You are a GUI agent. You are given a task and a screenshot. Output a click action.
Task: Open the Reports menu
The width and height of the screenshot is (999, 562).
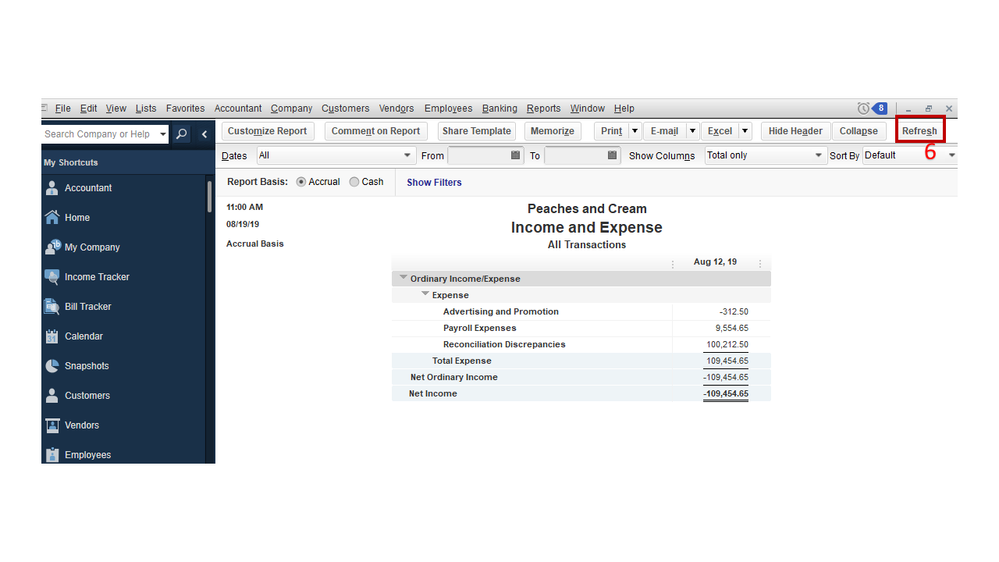point(543,108)
